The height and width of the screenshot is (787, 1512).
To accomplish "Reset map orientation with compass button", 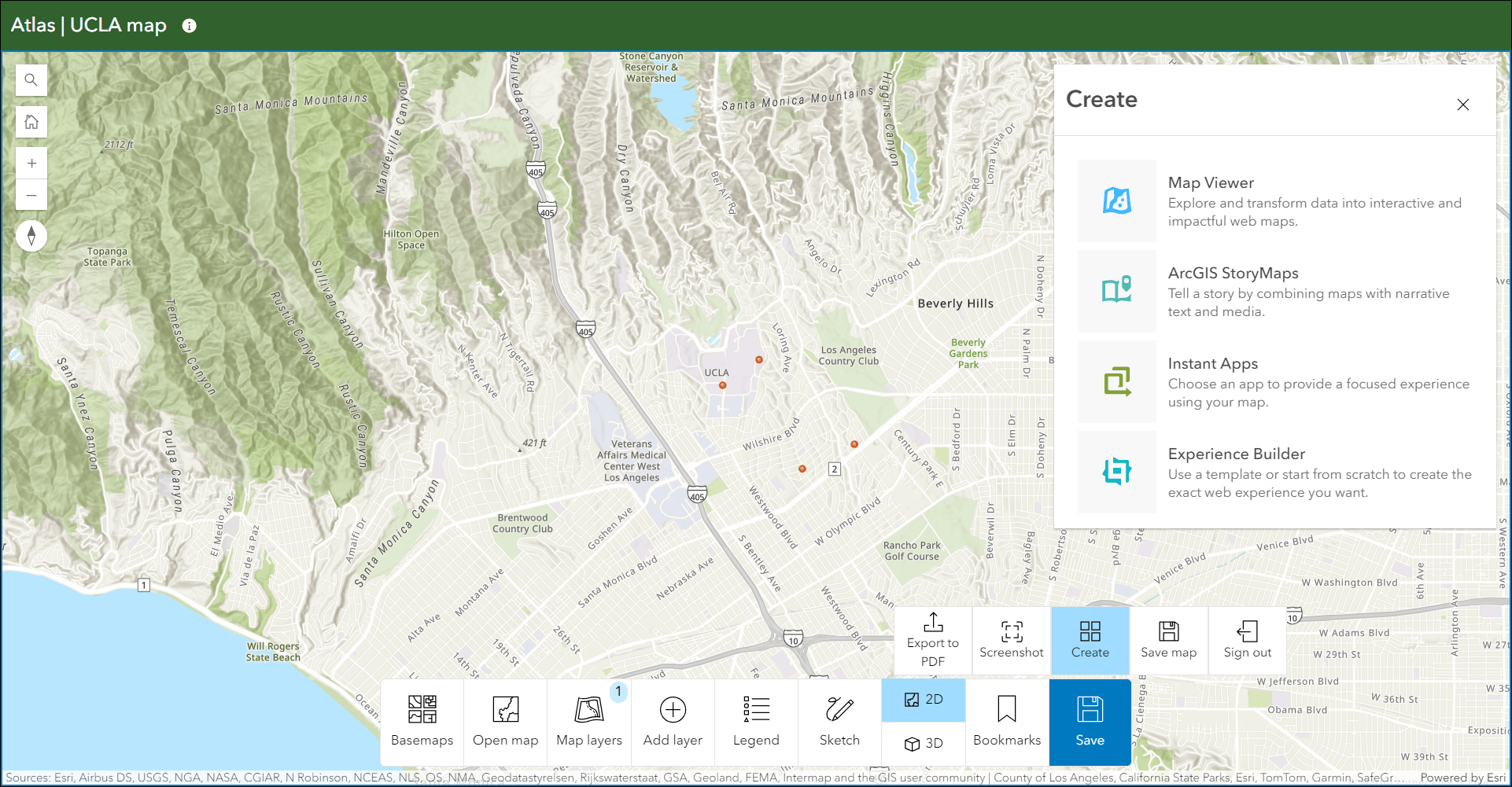I will point(31,235).
